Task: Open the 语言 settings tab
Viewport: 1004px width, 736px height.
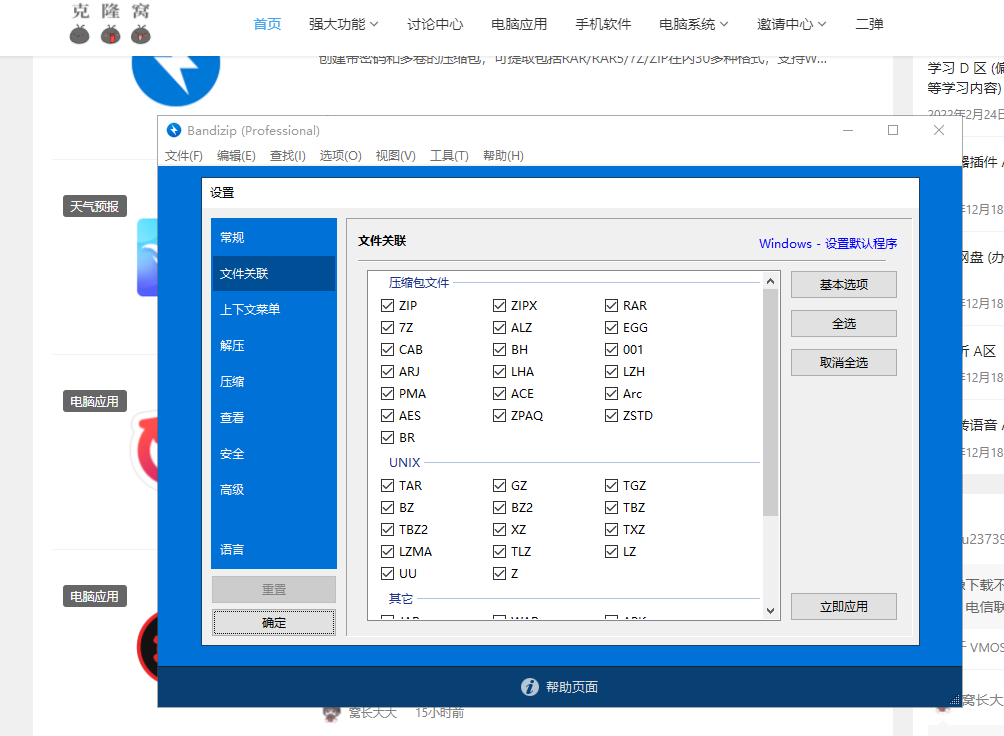Action: coord(273,550)
